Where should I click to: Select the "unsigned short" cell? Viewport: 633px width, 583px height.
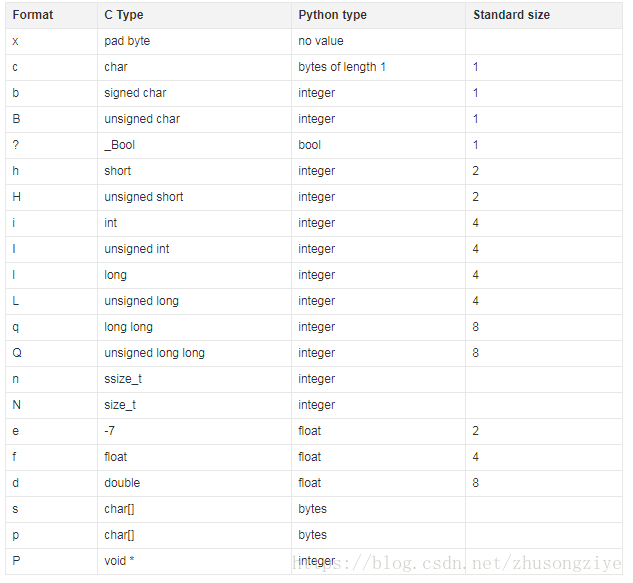[x=144, y=197]
